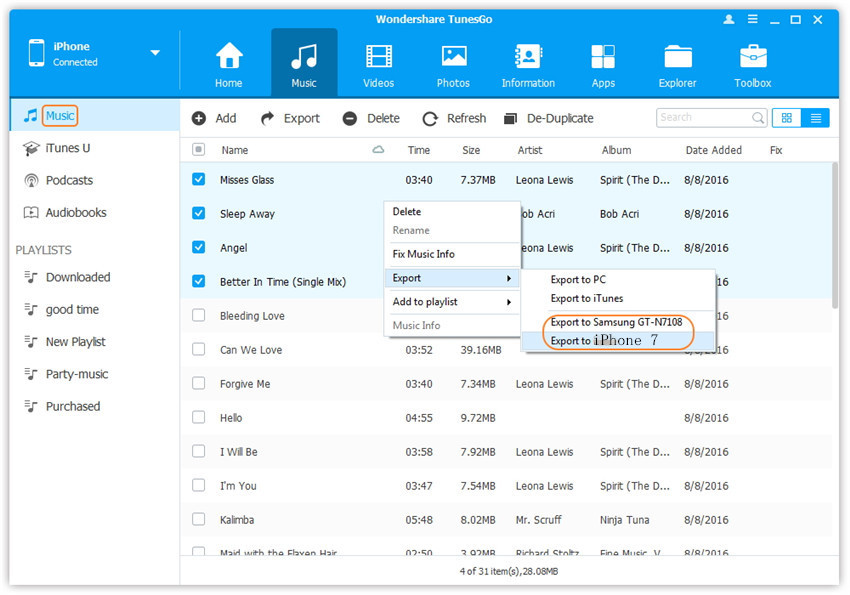Sort by the Artist column header
850x595 pixels.
click(530, 150)
